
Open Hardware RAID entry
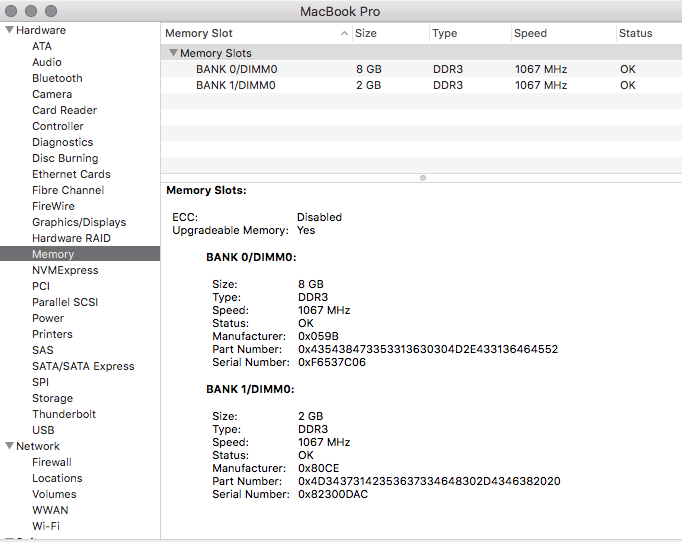pyautogui.click(x=71, y=238)
